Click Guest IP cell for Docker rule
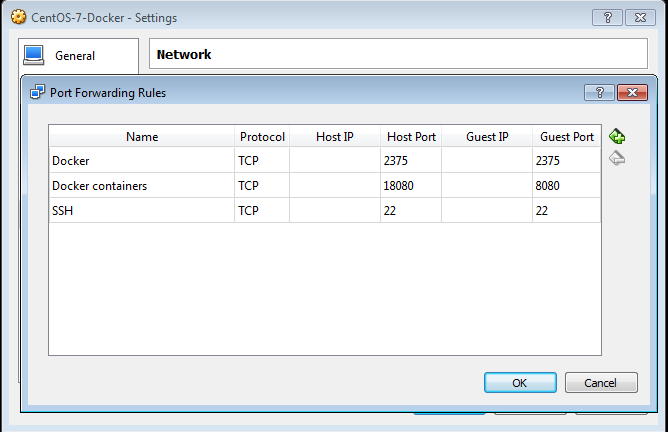This screenshot has height=432, width=668. click(x=487, y=160)
